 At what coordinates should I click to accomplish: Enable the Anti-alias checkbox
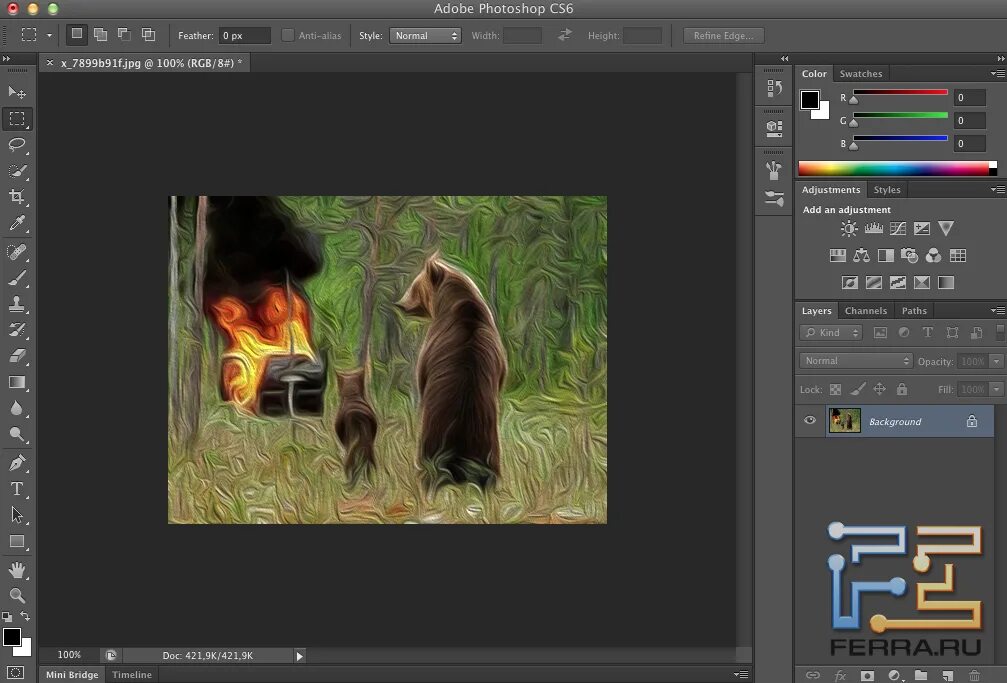[x=288, y=36]
